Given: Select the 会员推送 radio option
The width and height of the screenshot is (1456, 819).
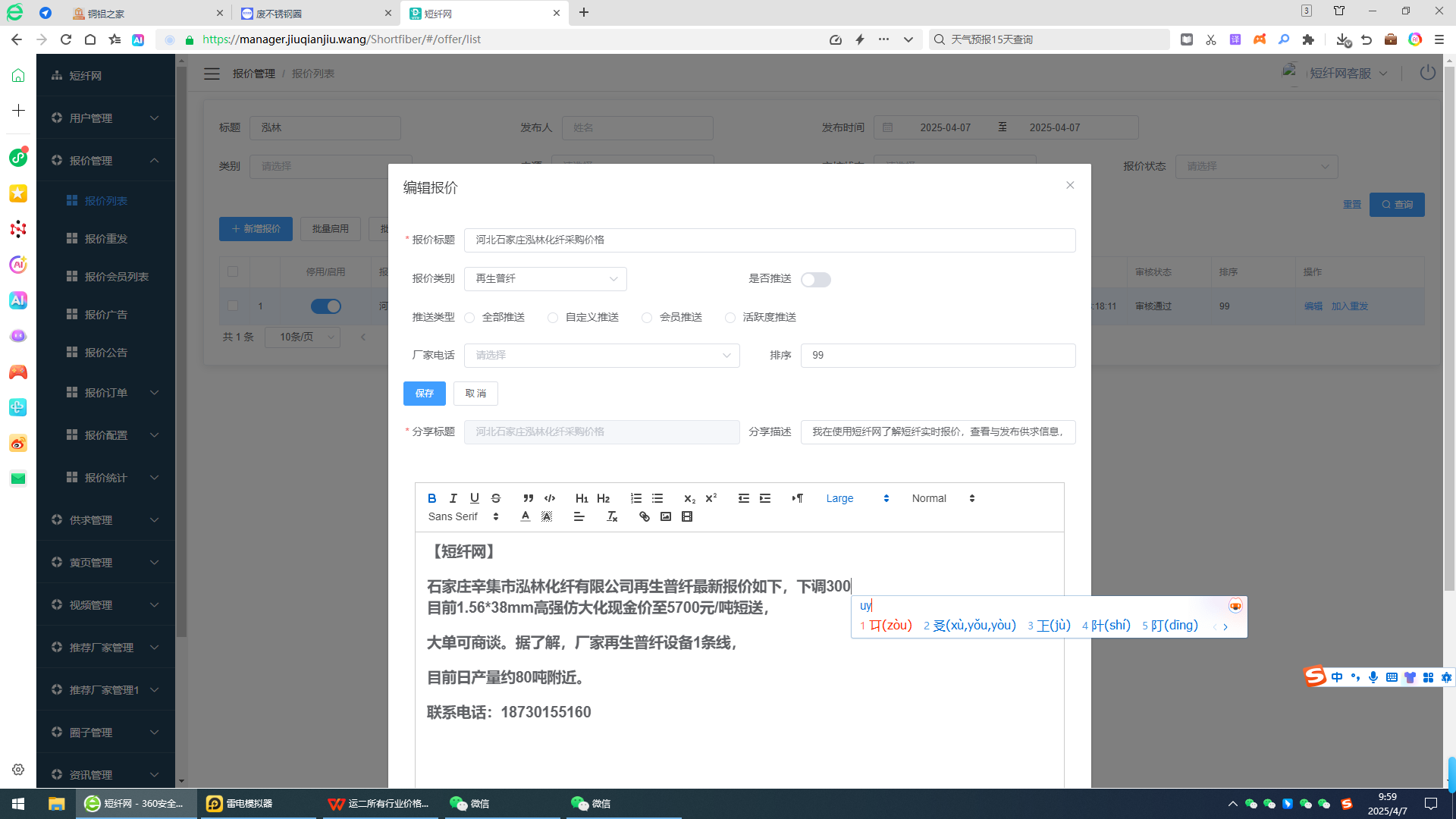Looking at the screenshot, I should tap(647, 318).
